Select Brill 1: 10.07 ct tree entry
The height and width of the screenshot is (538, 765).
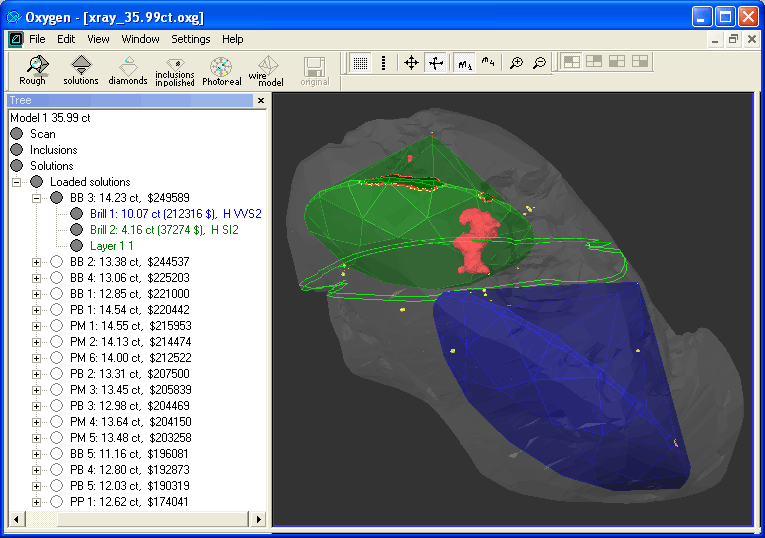176,214
